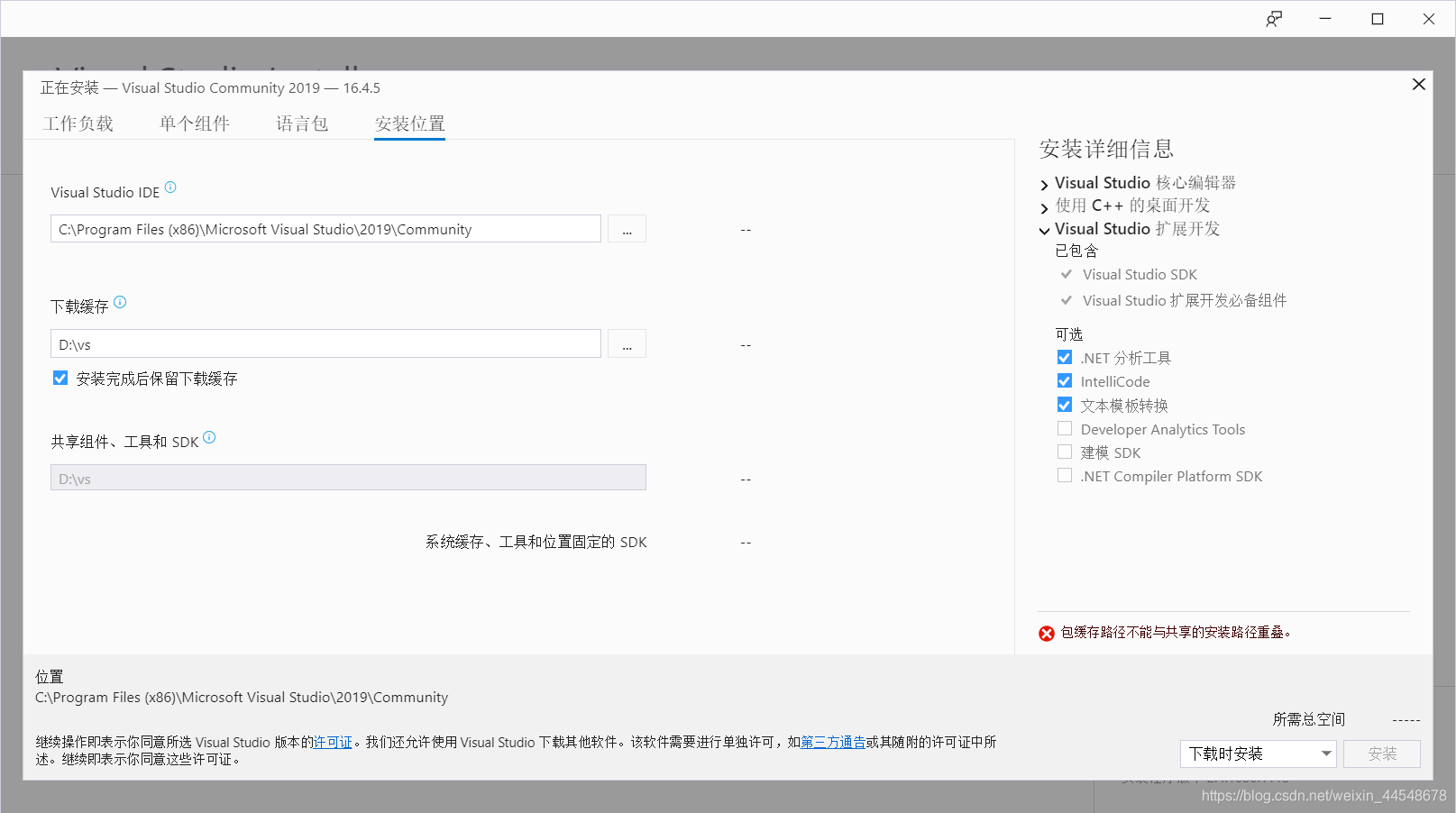Minimize the Visual Studio Installer window
Viewport: 1456px width, 813px height.
[1325, 19]
